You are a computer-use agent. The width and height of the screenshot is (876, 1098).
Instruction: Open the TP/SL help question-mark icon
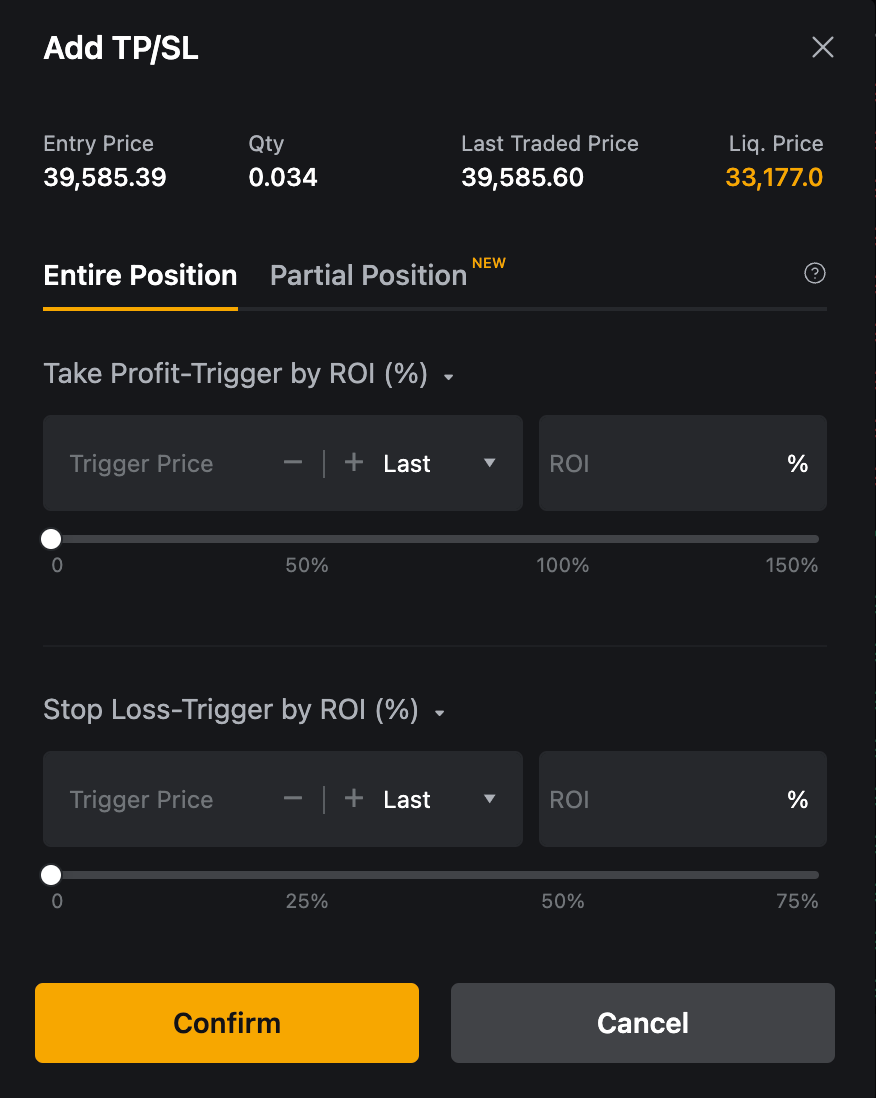(814, 273)
